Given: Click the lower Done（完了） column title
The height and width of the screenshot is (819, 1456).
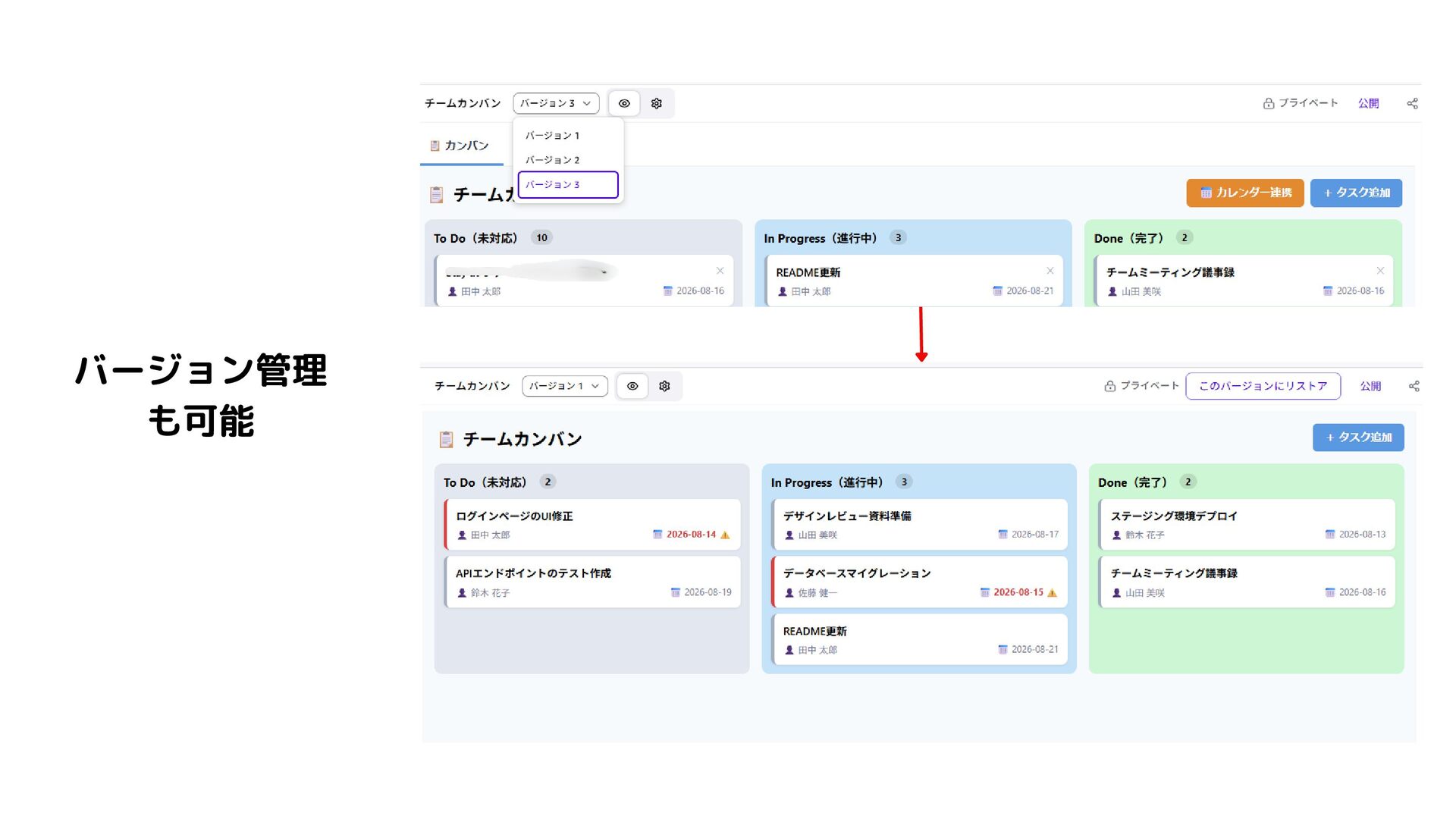Looking at the screenshot, I should pyautogui.click(x=1133, y=483).
